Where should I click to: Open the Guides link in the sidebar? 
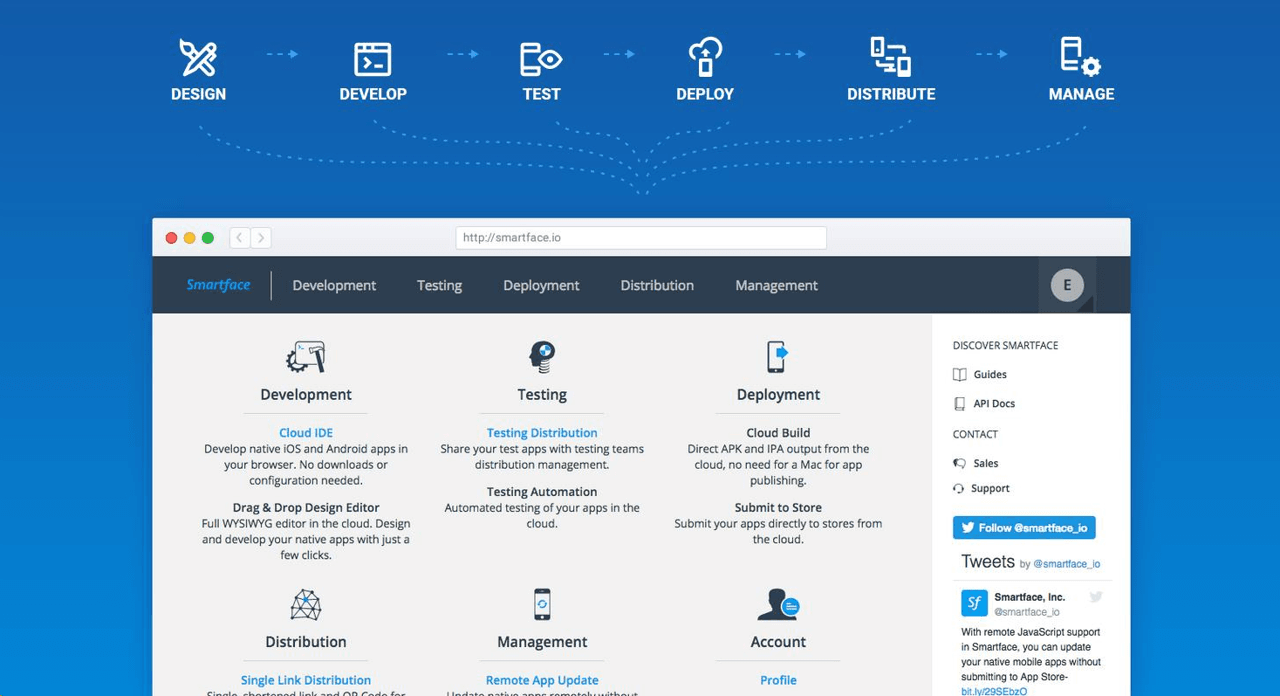990,375
